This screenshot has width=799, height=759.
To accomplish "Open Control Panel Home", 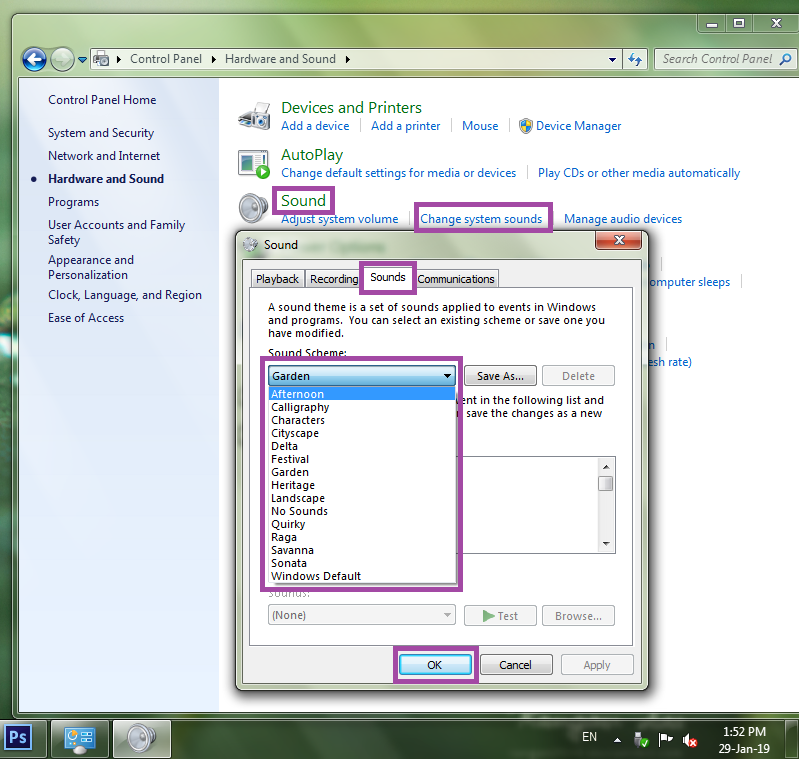I will tap(102, 100).
